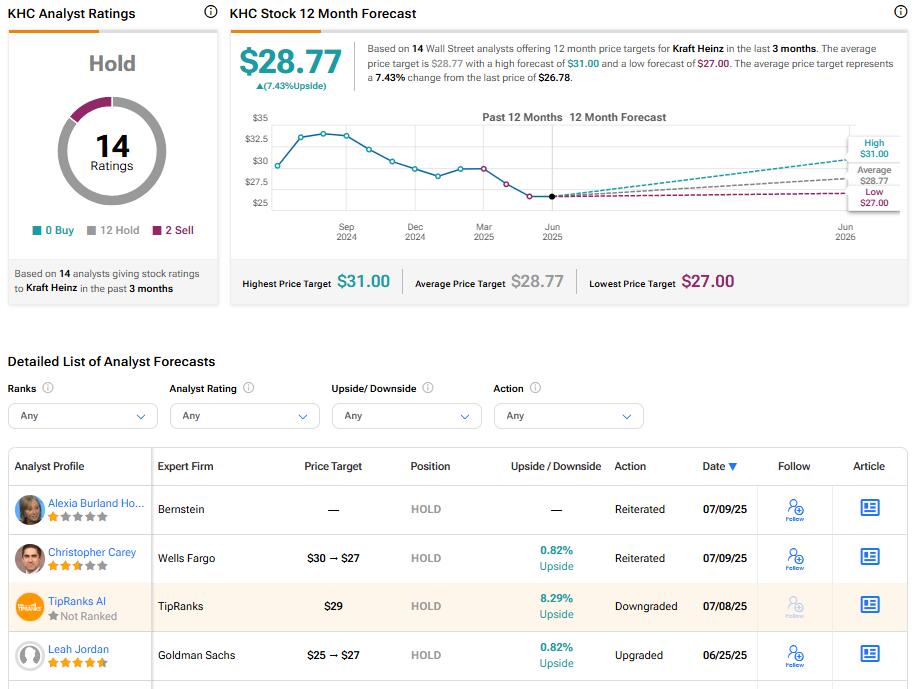The width and height of the screenshot is (918, 689).
Task: Click the Bernstein firm cell
Action: [181, 509]
